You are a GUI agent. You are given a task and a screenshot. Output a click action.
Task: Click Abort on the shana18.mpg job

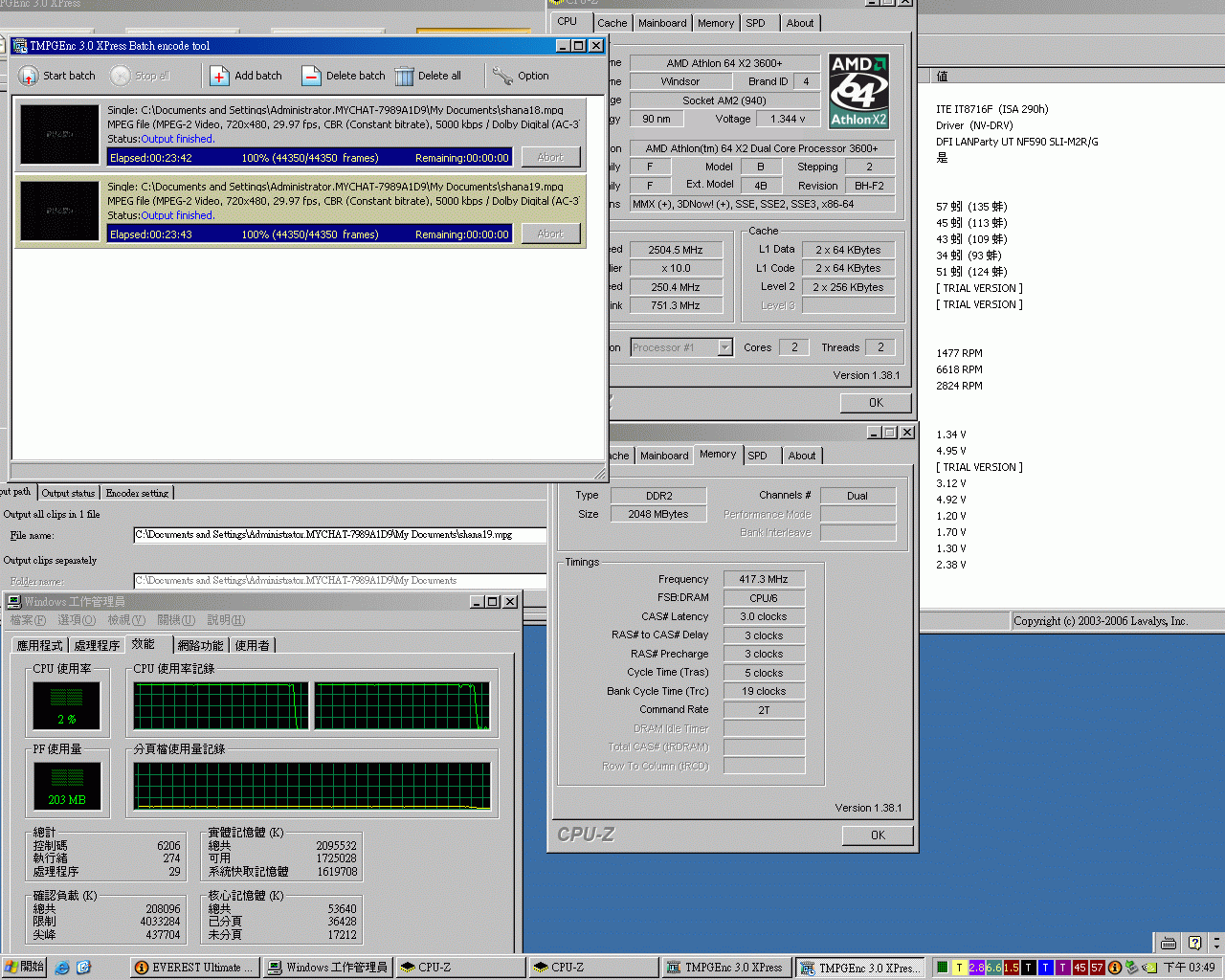(x=550, y=157)
